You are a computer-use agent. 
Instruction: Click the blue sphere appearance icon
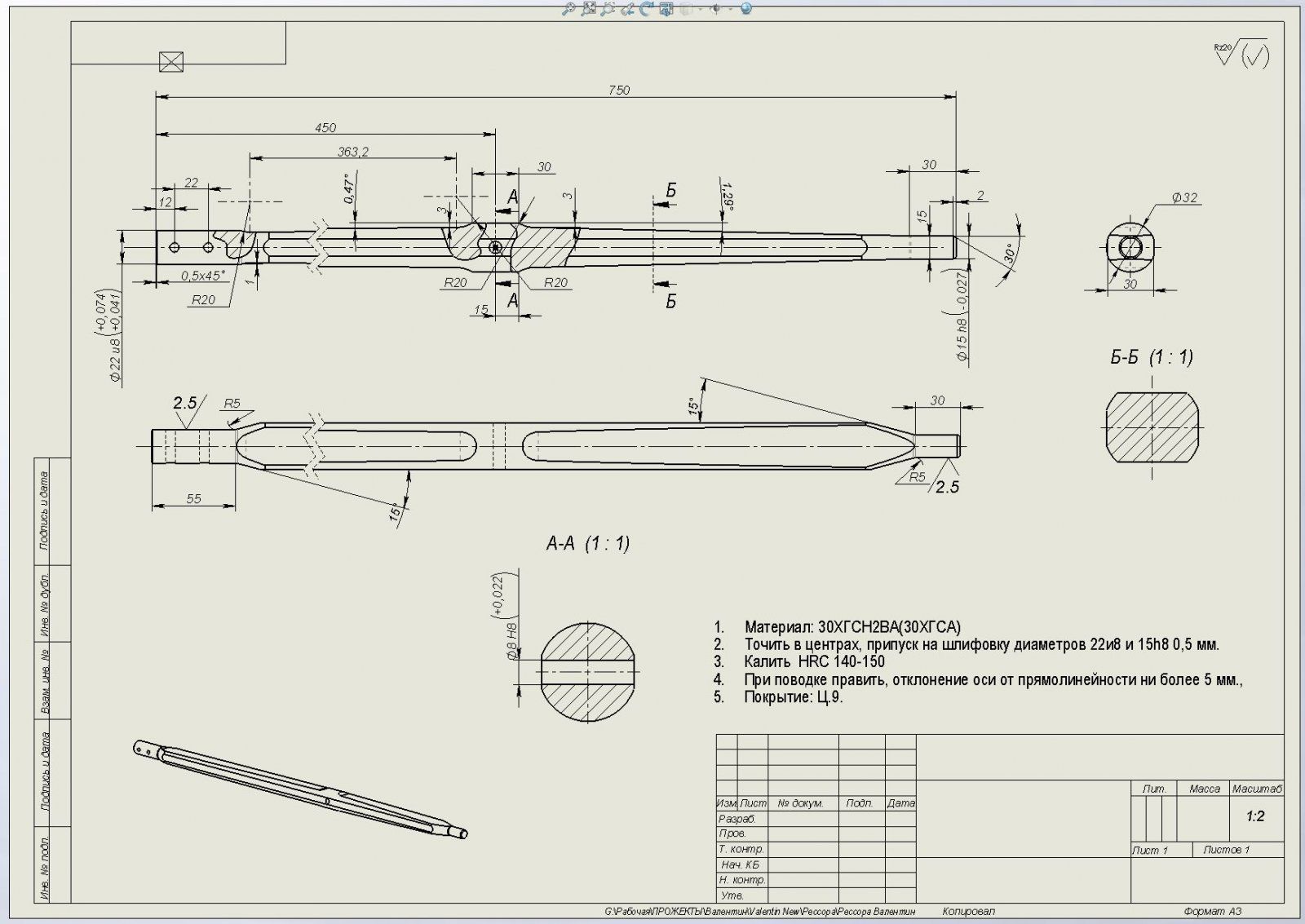click(745, 9)
